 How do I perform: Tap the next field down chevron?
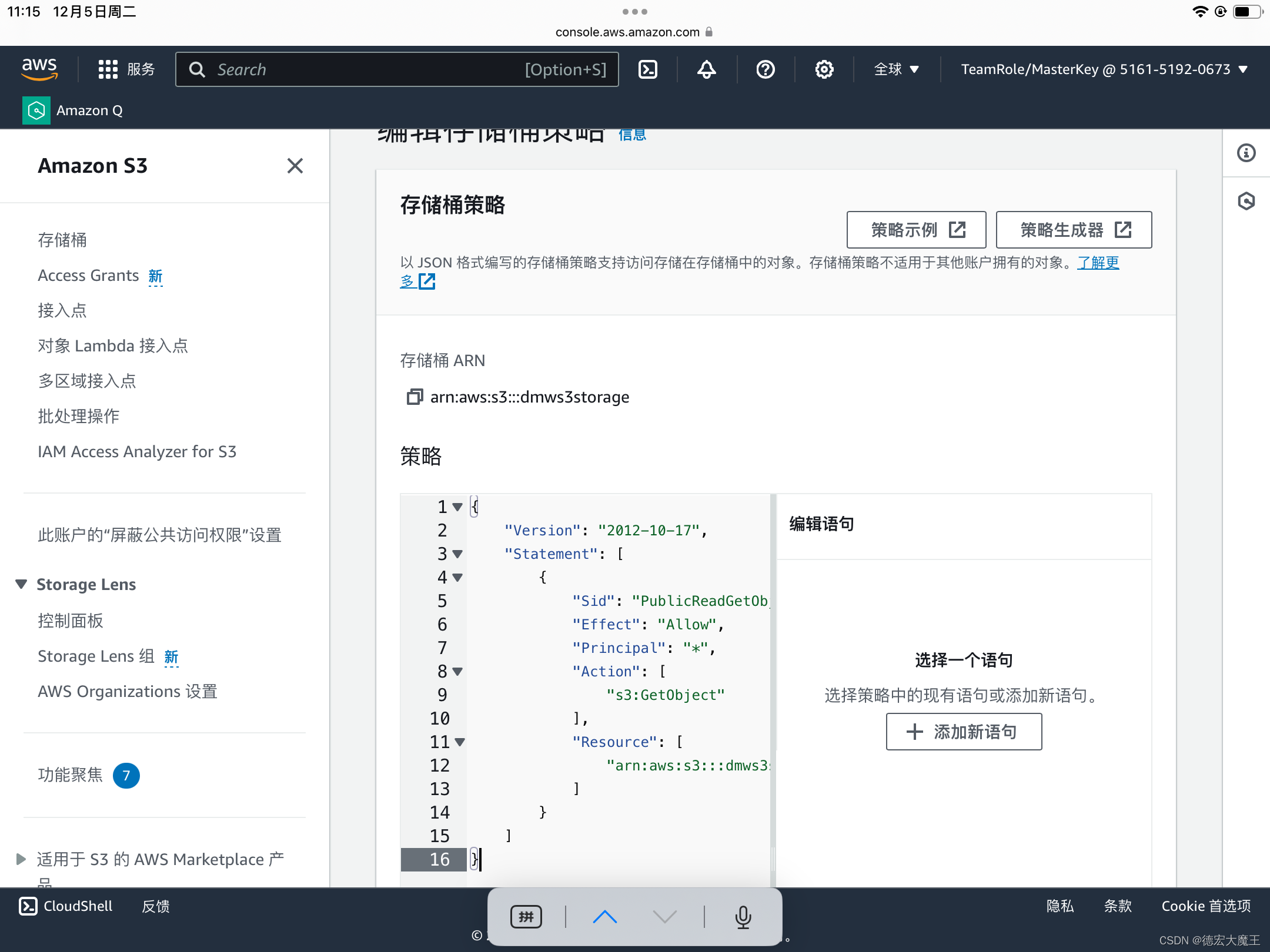click(x=665, y=917)
